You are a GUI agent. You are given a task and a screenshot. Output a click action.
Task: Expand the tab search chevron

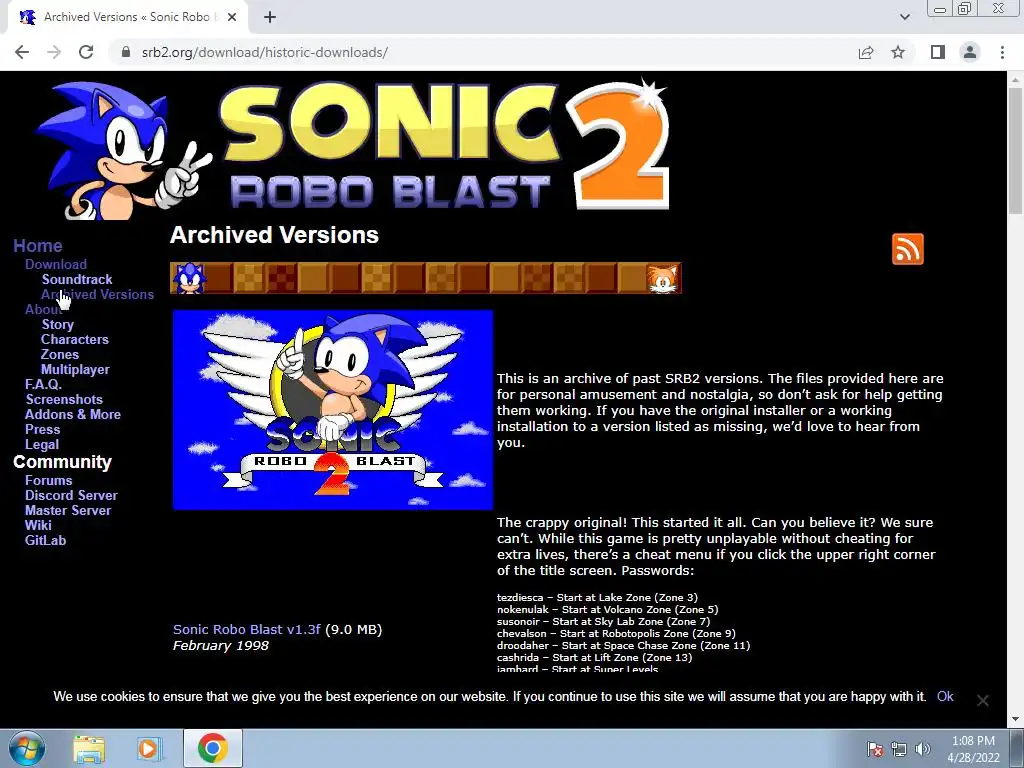click(904, 17)
